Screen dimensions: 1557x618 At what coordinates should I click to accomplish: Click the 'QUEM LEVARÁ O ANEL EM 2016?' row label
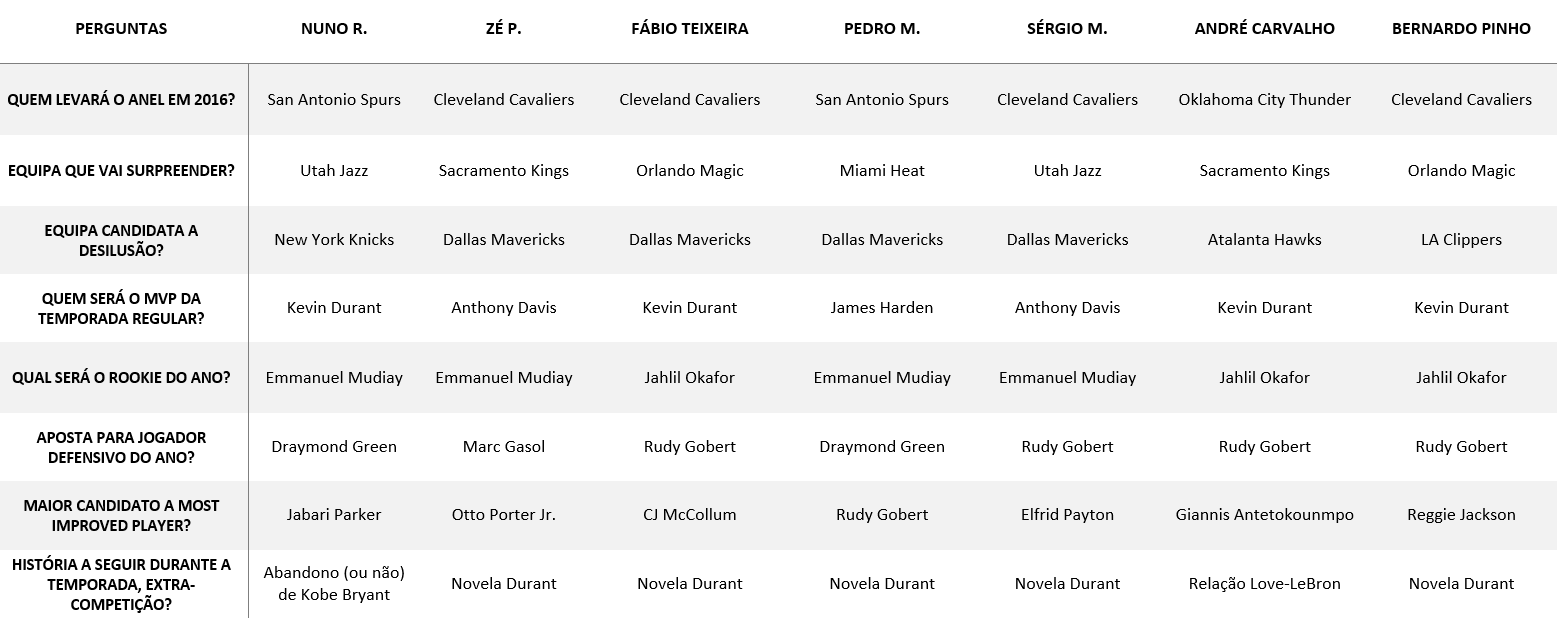[x=121, y=100]
